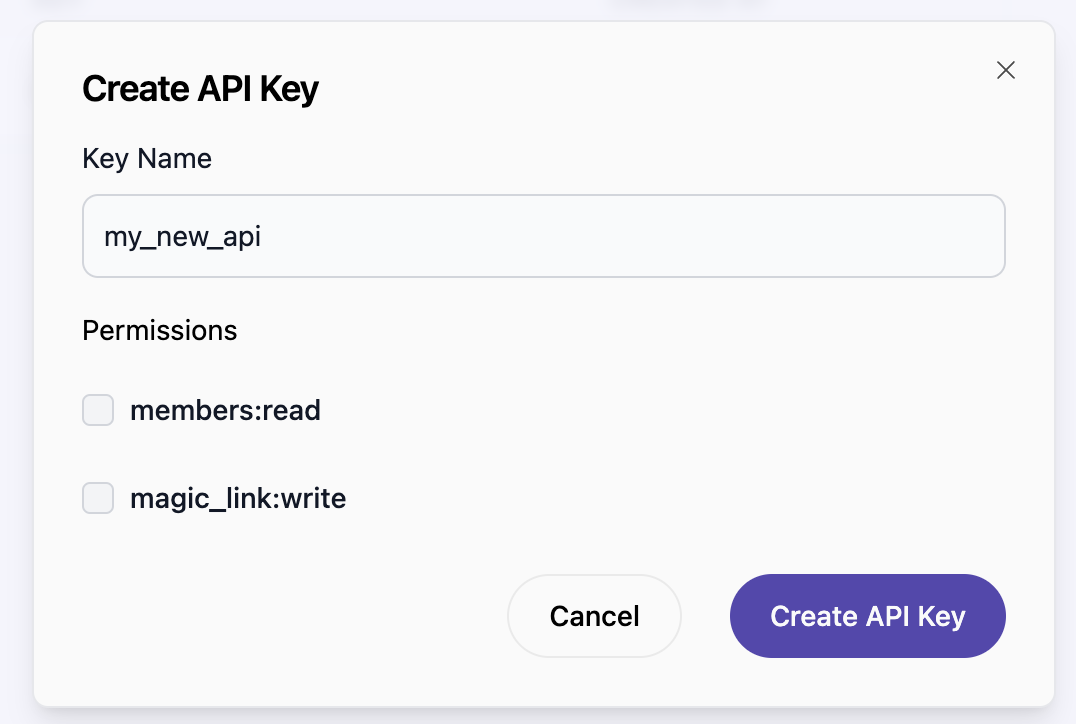Select the my_new_api text field
Viewport: 1076px width, 724px height.
tap(544, 236)
